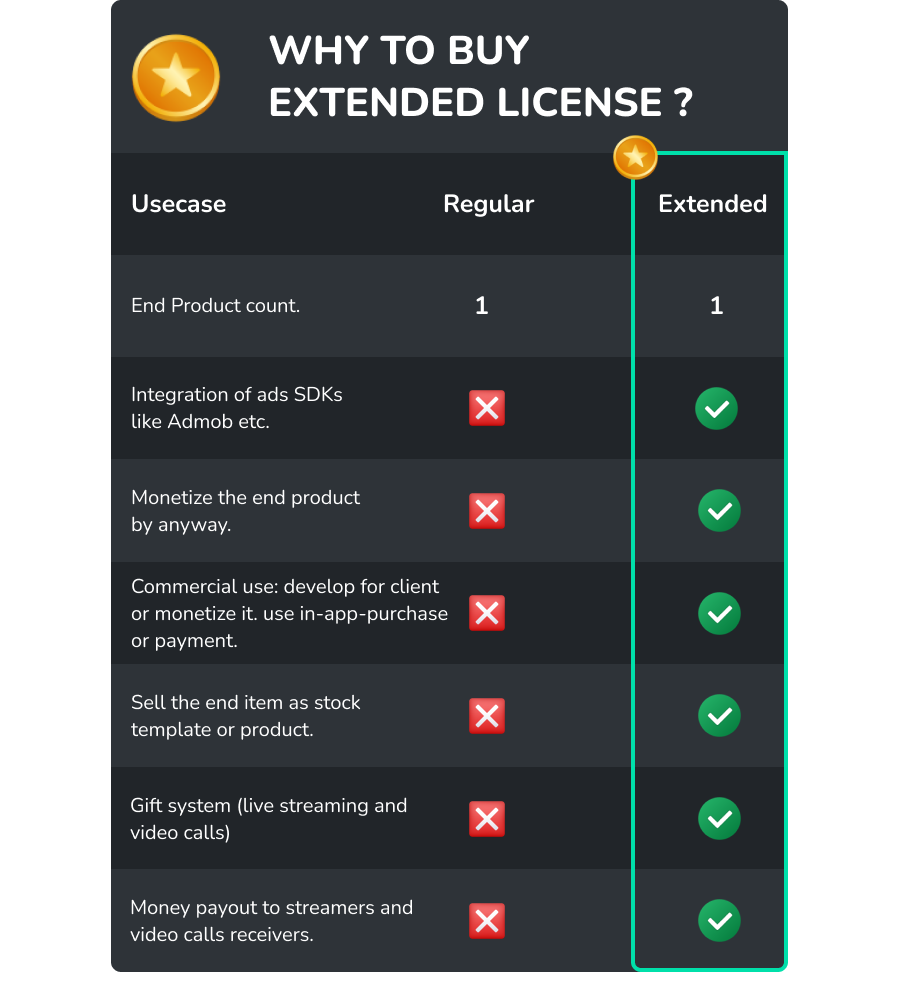Click Regular's End Product count value
Viewport: 900px width, 983px height.
(482, 306)
